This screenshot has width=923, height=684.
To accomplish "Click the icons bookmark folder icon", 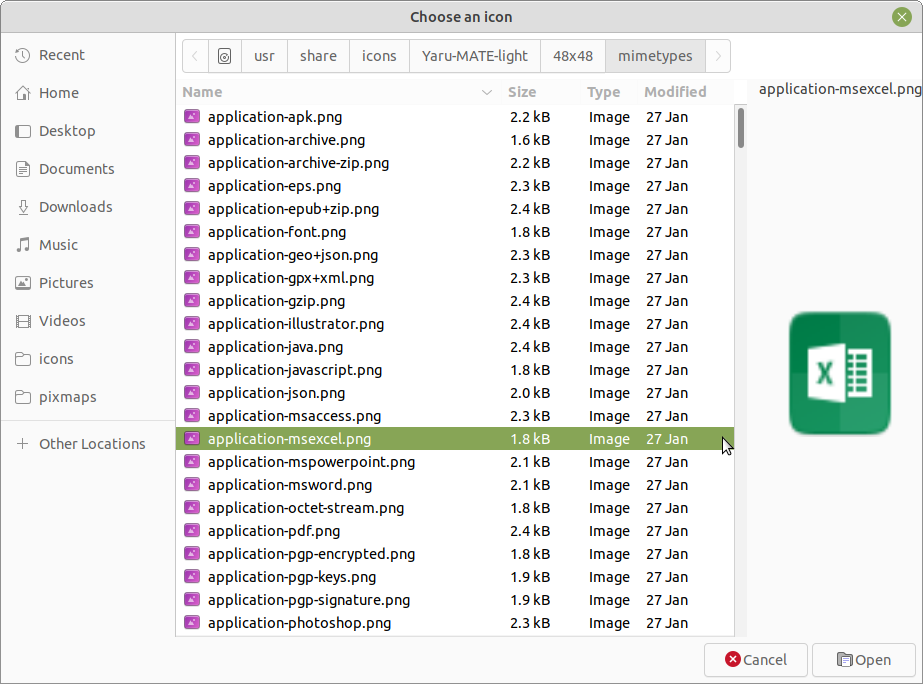I will pos(22,359).
